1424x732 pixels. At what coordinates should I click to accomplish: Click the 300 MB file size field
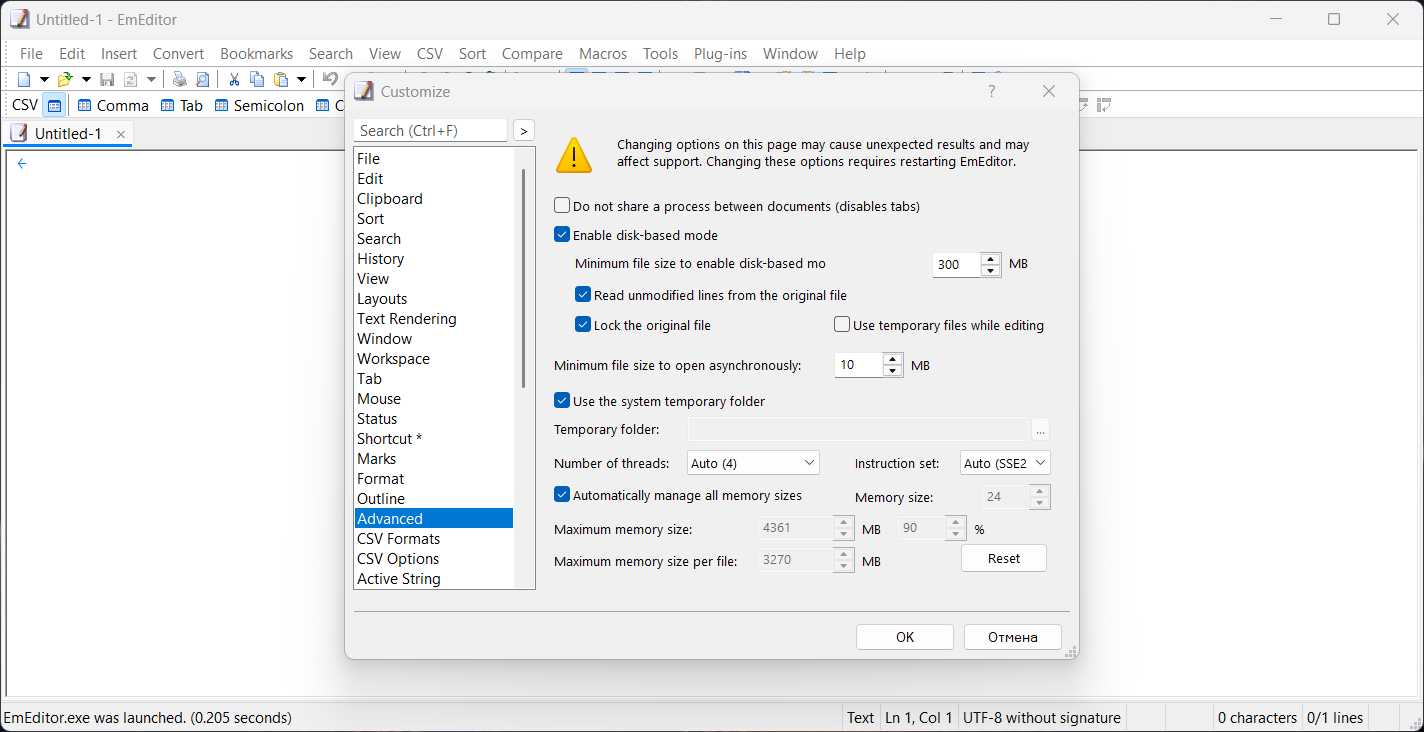click(x=957, y=265)
